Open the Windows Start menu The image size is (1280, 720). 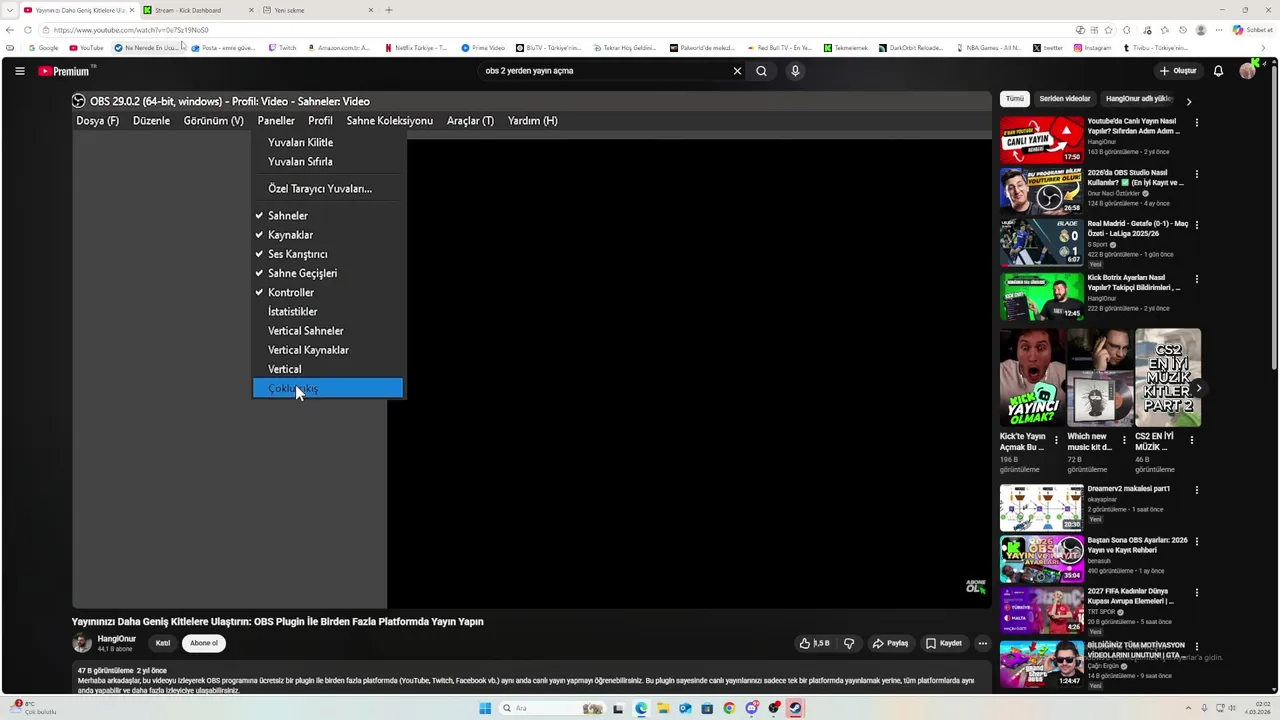click(x=485, y=708)
